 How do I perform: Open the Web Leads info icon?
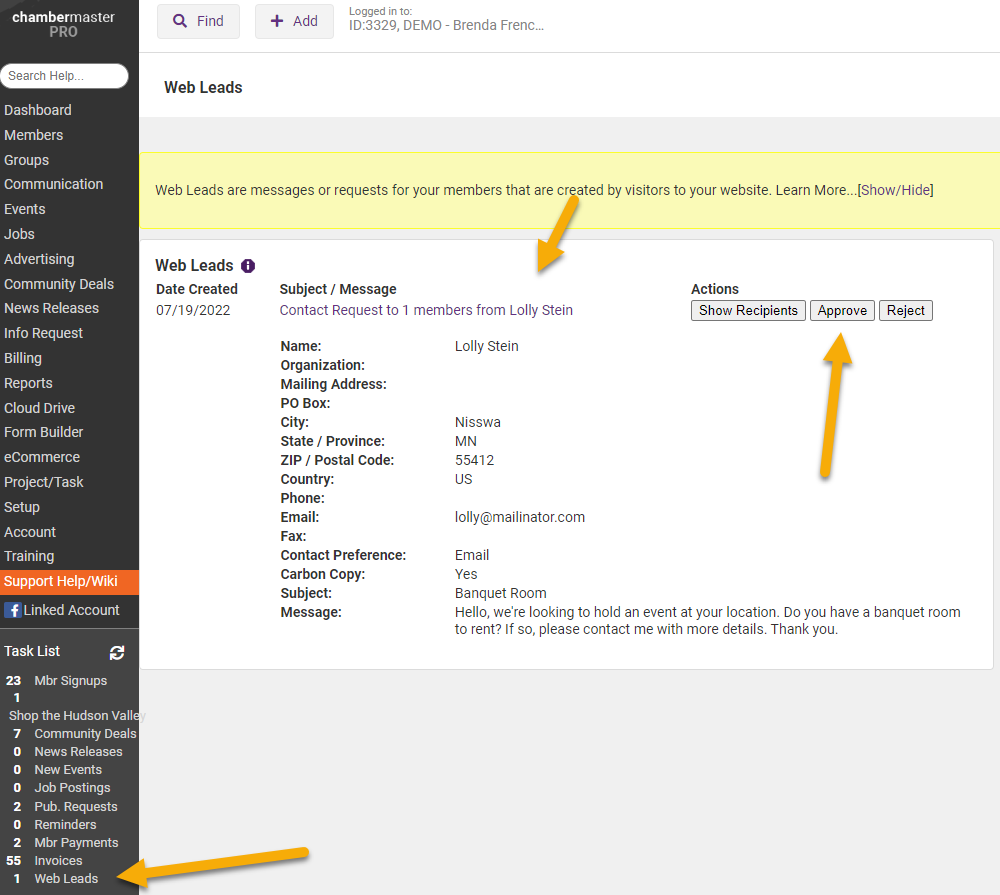247,265
